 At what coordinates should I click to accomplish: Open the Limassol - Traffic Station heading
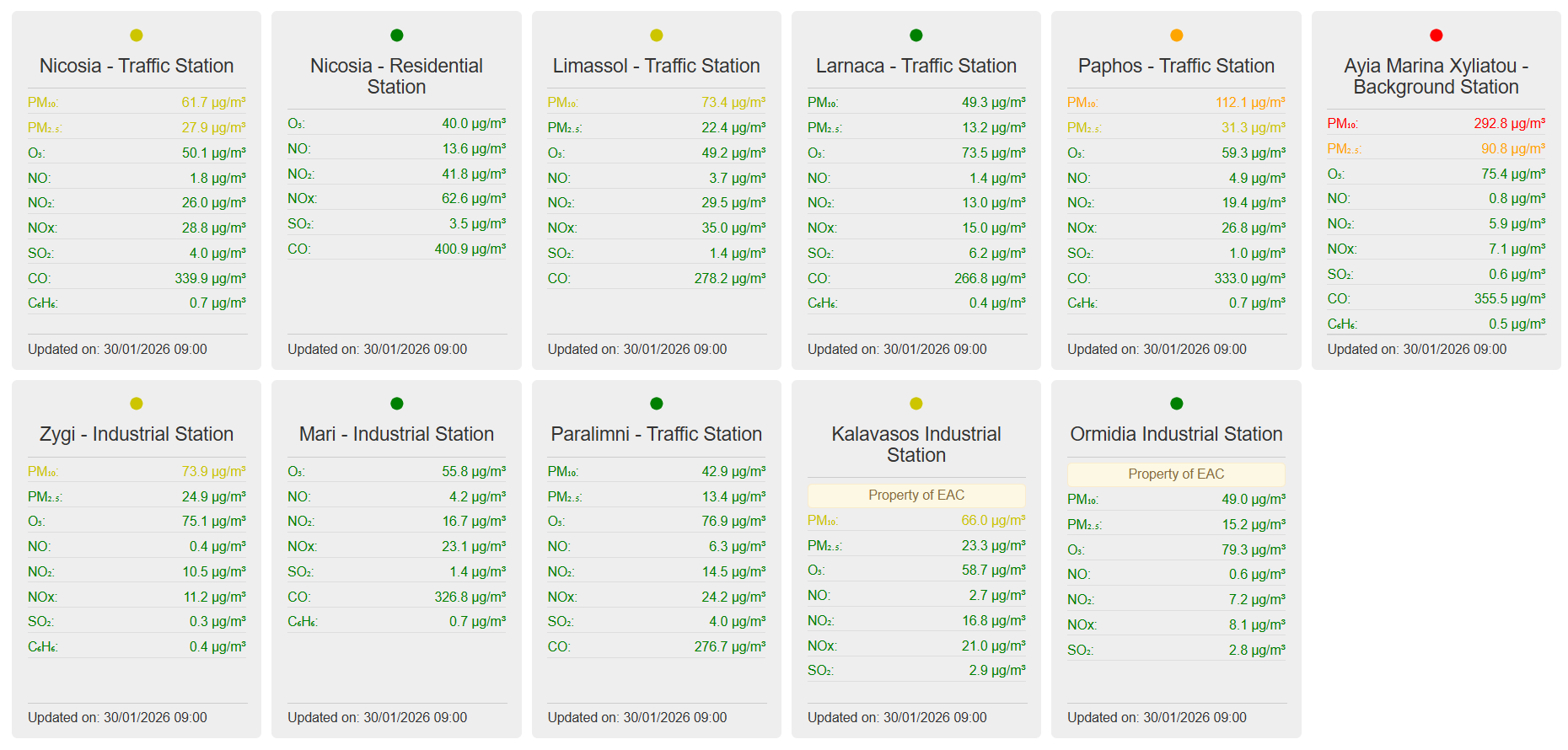[657, 66]
